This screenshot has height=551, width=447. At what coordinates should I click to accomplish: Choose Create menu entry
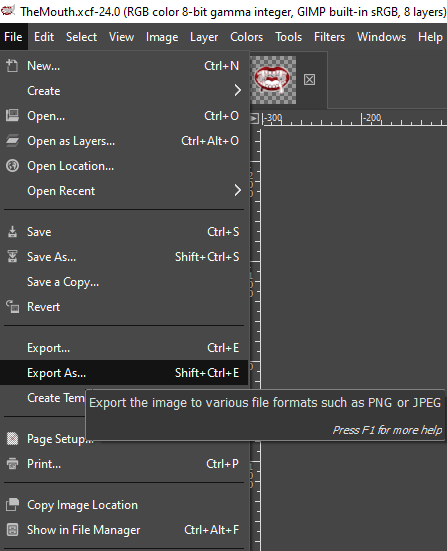click(124, 91)
